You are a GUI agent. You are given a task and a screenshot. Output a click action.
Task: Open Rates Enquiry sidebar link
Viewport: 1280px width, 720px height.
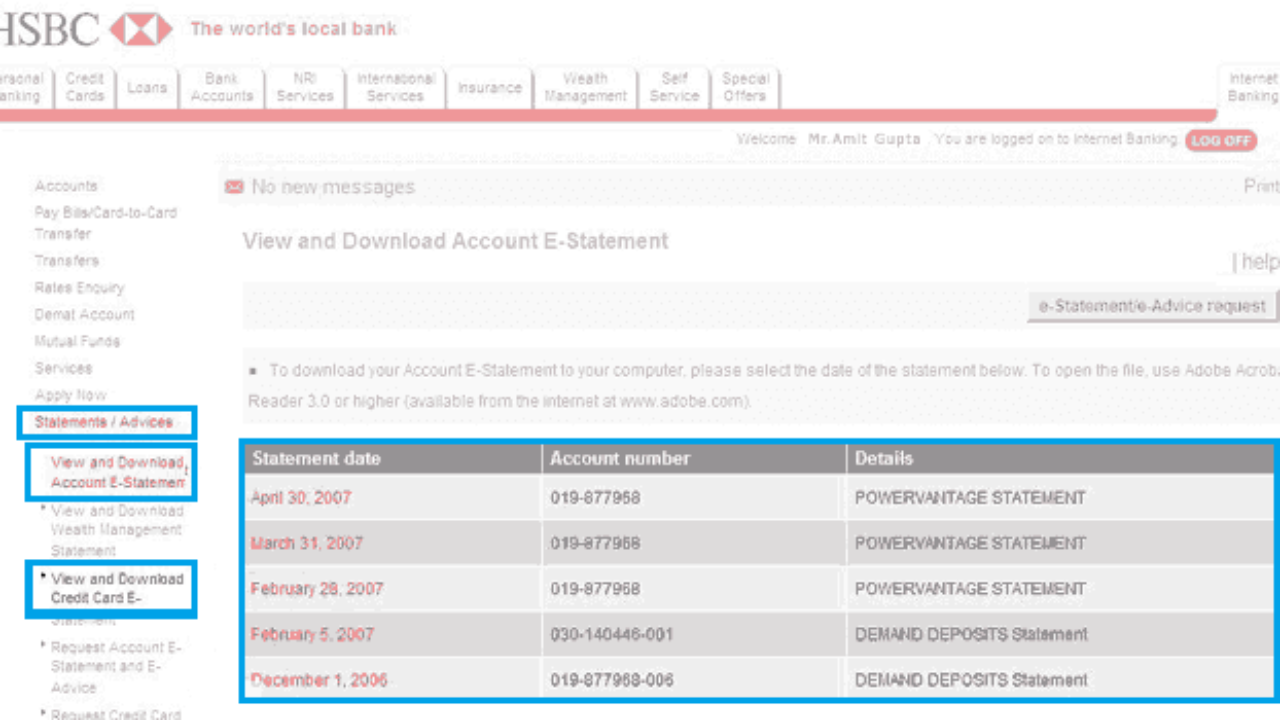[x=79, y=287]
